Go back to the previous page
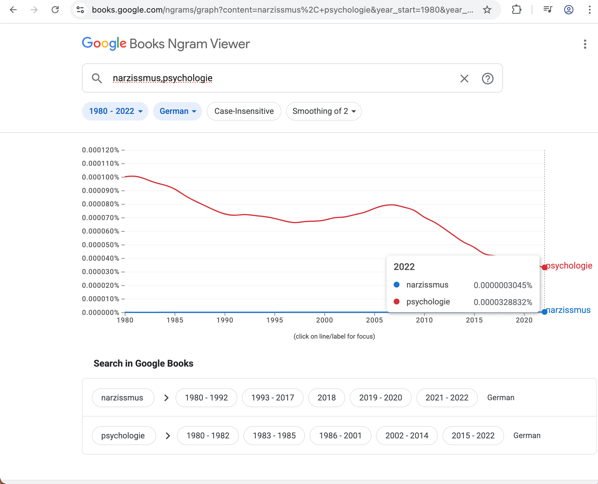The height and width of the screenshot is (484, 598). [13, 10]
